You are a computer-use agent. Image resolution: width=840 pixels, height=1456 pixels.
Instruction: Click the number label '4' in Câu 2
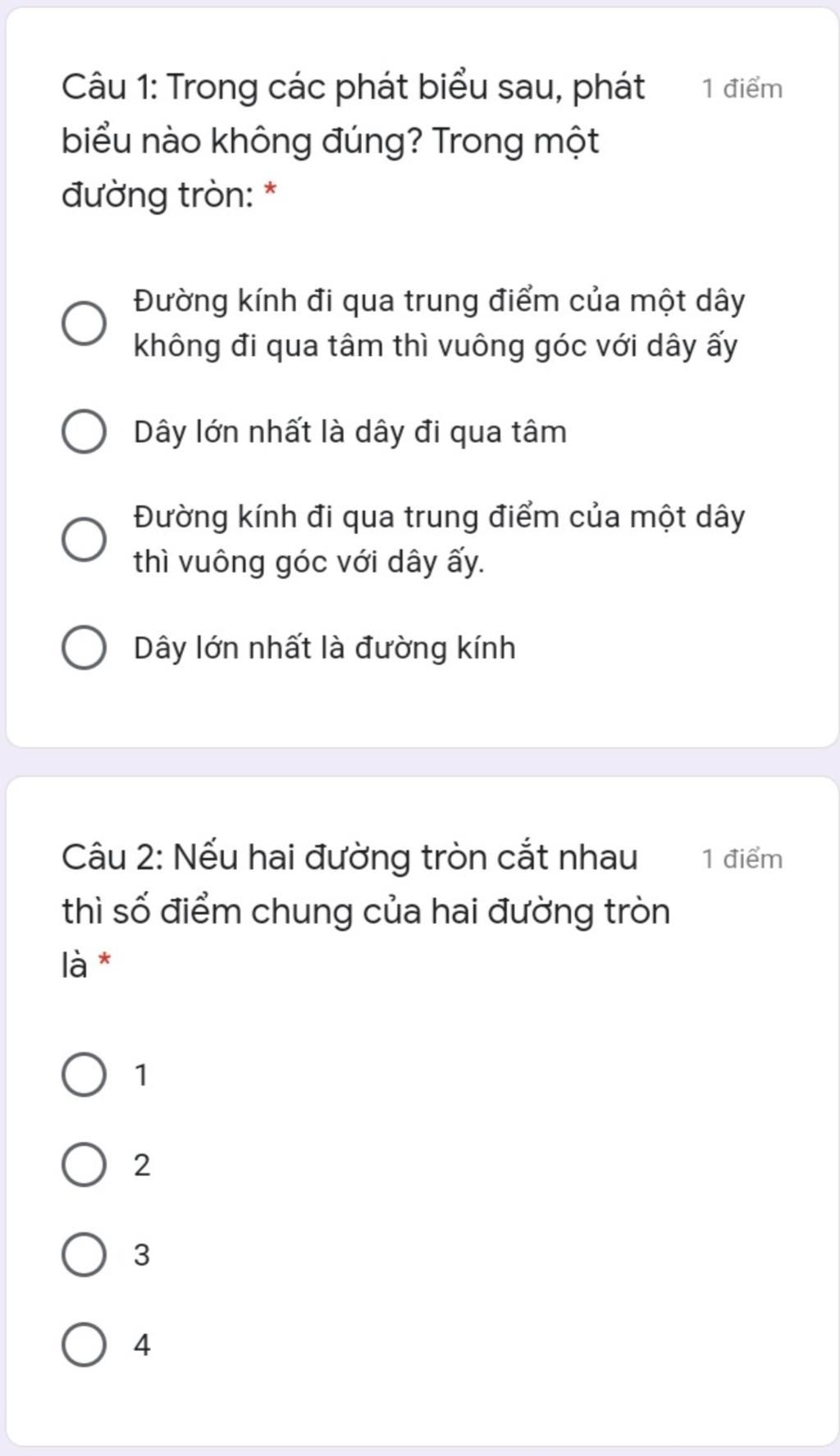[142, 1345]
